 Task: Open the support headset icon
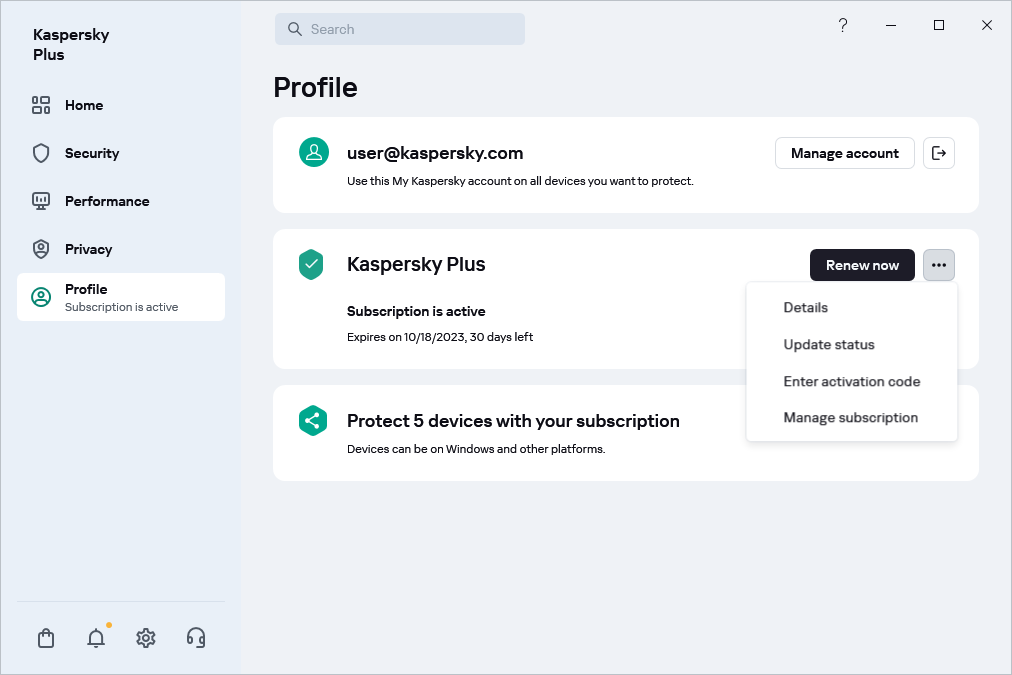(x=196, y=638)
